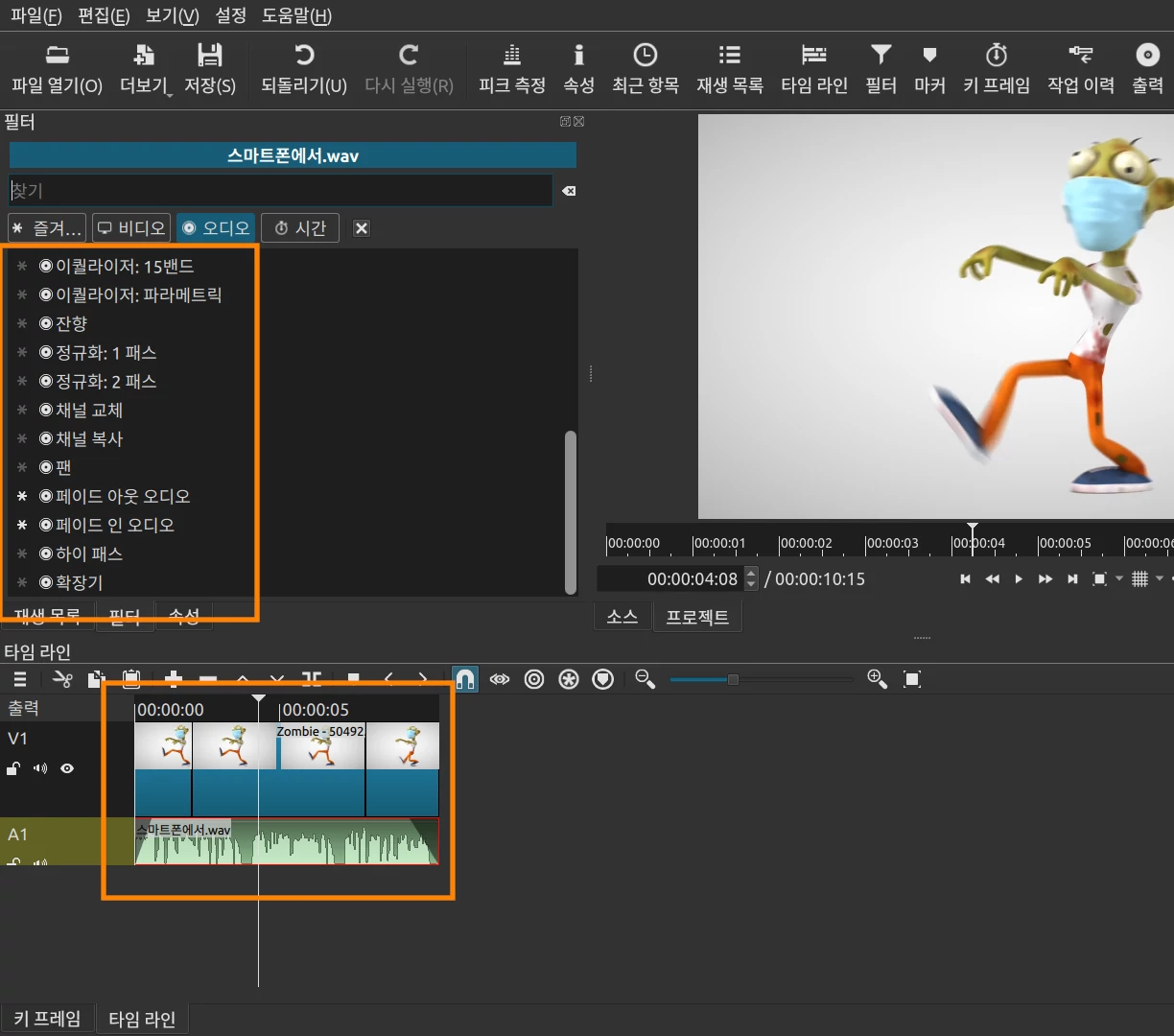Open the 설정 menu

pos(230,15)
